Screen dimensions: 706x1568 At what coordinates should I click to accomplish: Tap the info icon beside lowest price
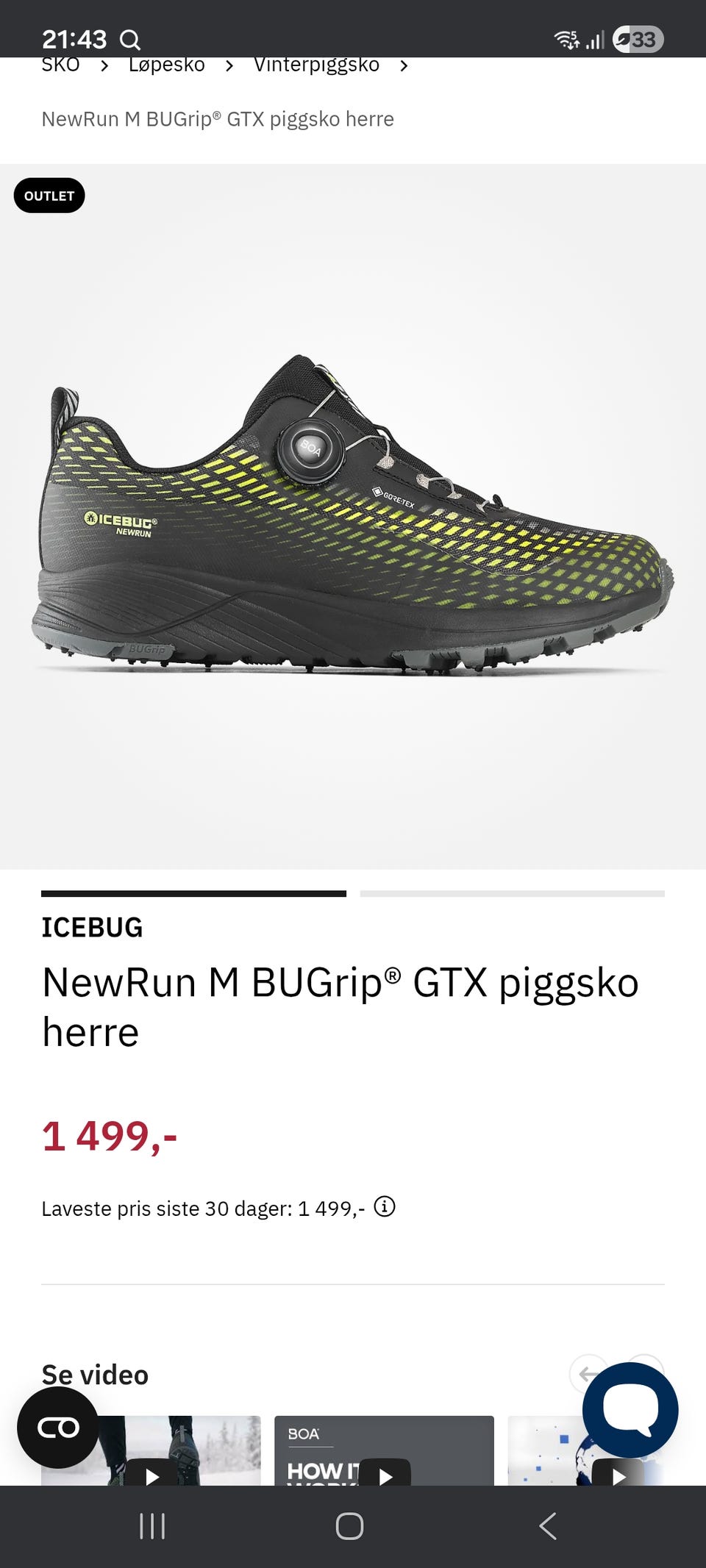[385, 1206]
